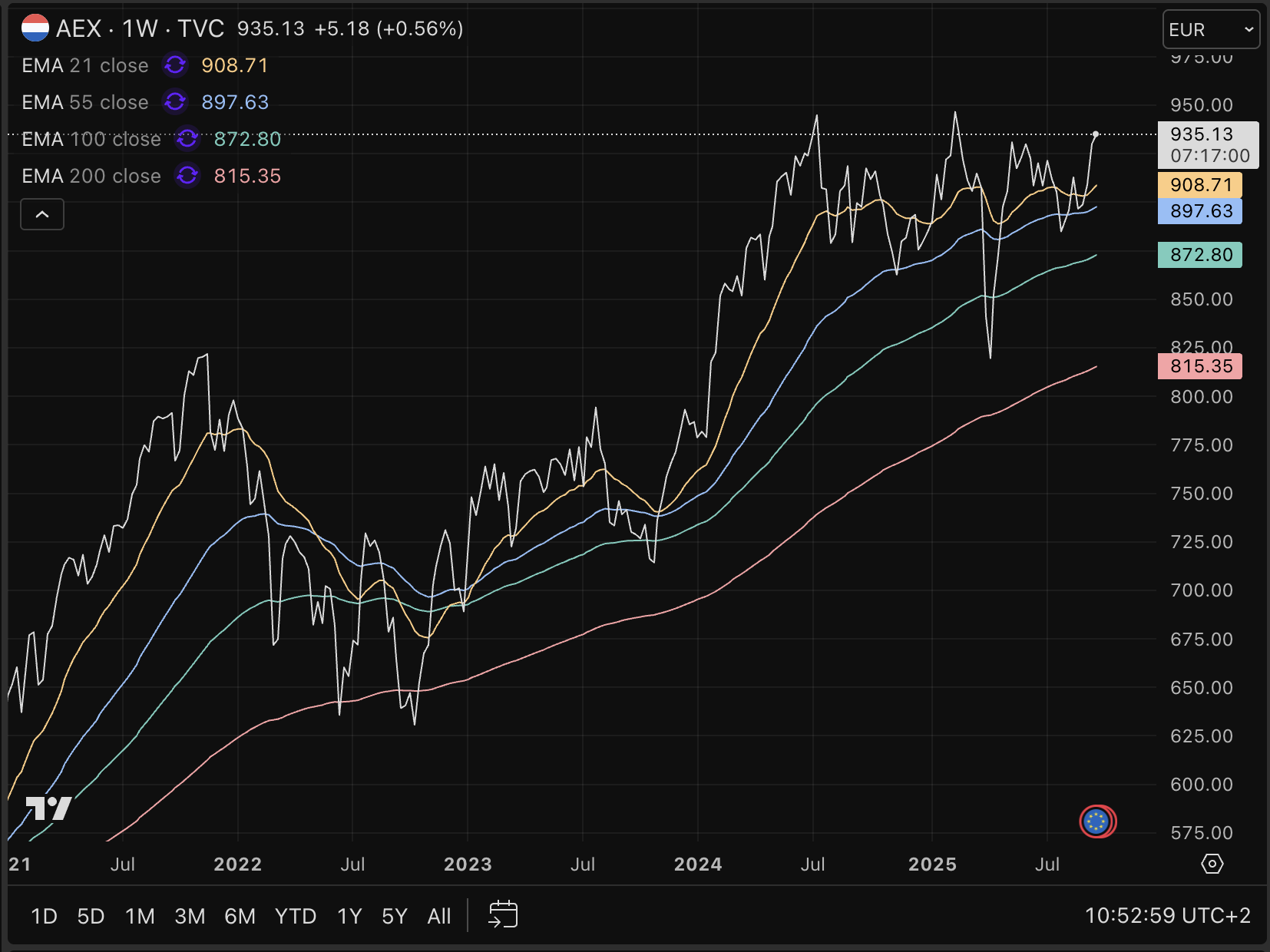Click the Netherlands flag AEX symbol icon

(x=35, y=28)
